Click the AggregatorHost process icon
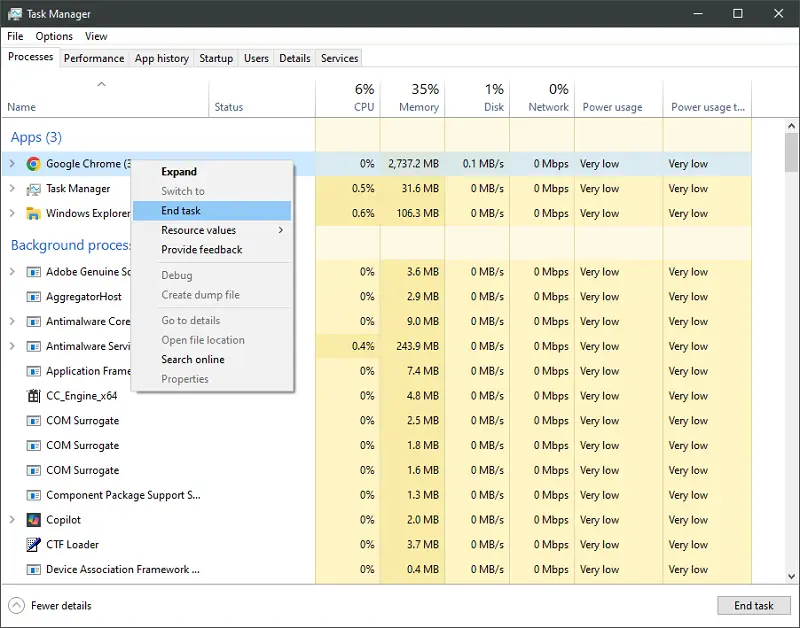800x628 pixels. [34, 297]
